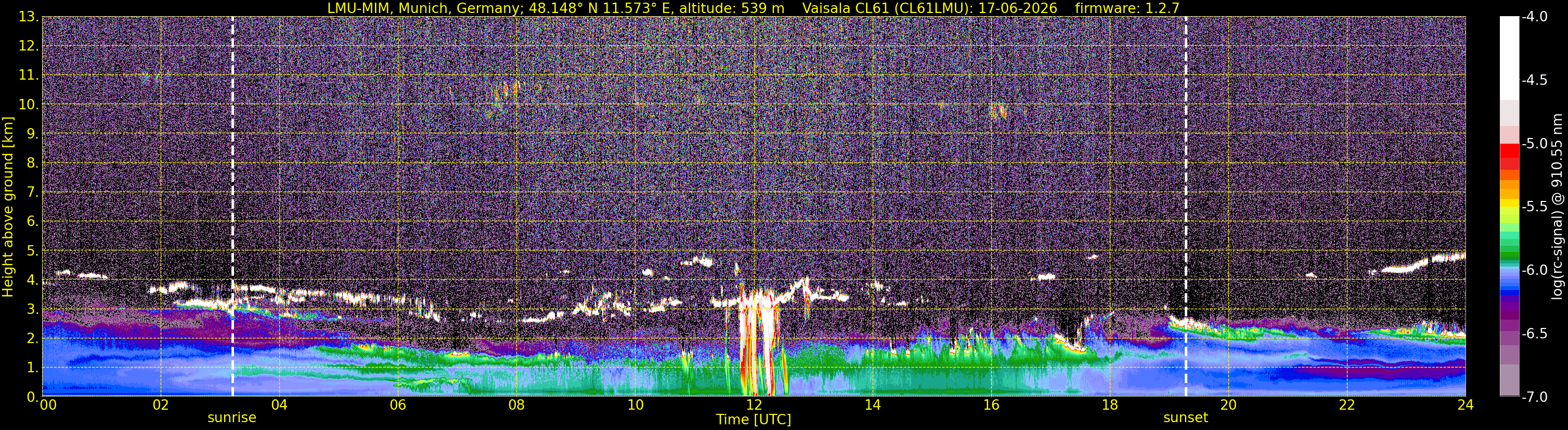Screen dimensions: 1568x430
Task: Click the white top of the colorbar
Action: click(x=1510, y=58)
